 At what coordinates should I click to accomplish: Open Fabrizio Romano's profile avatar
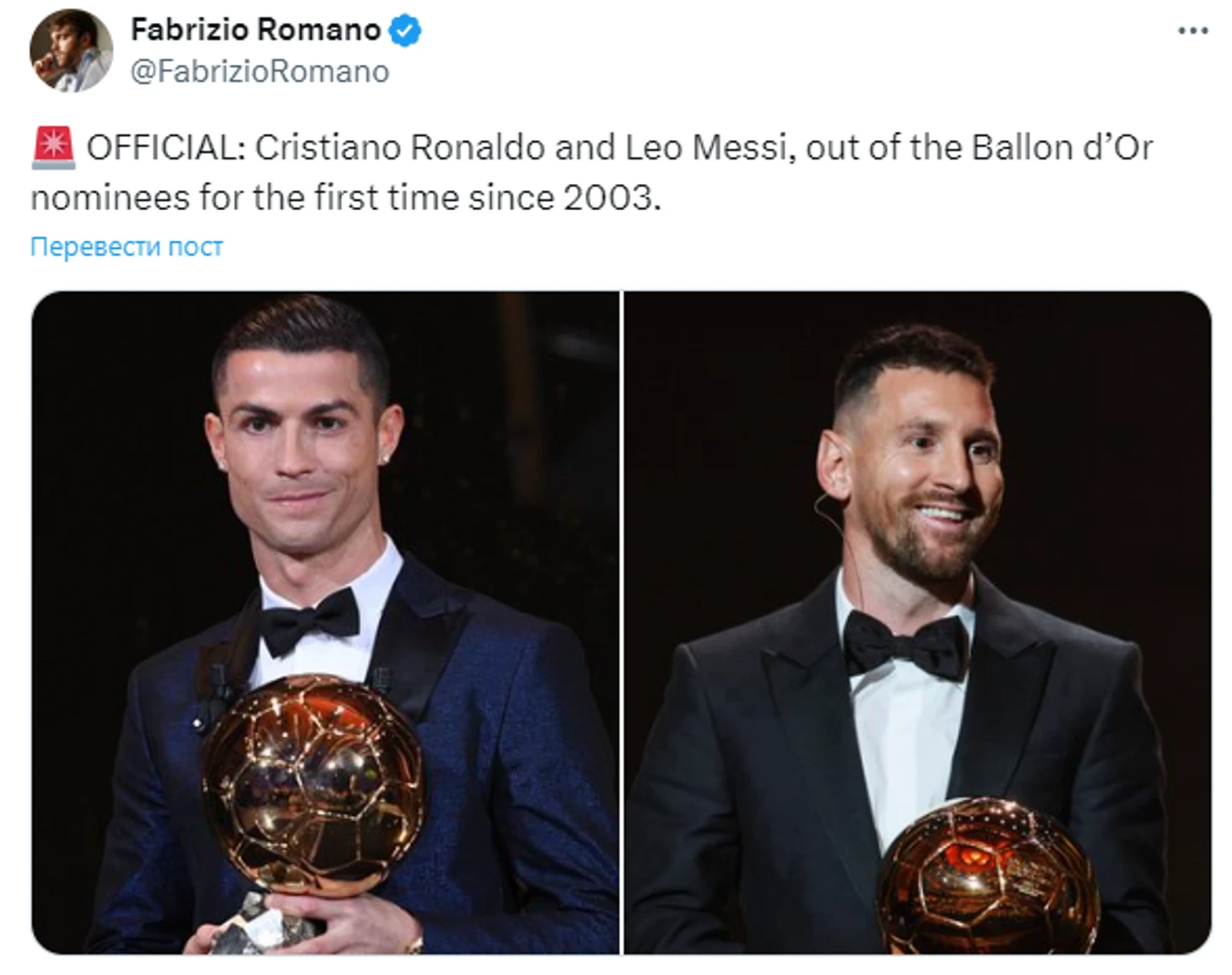(71, 51)
